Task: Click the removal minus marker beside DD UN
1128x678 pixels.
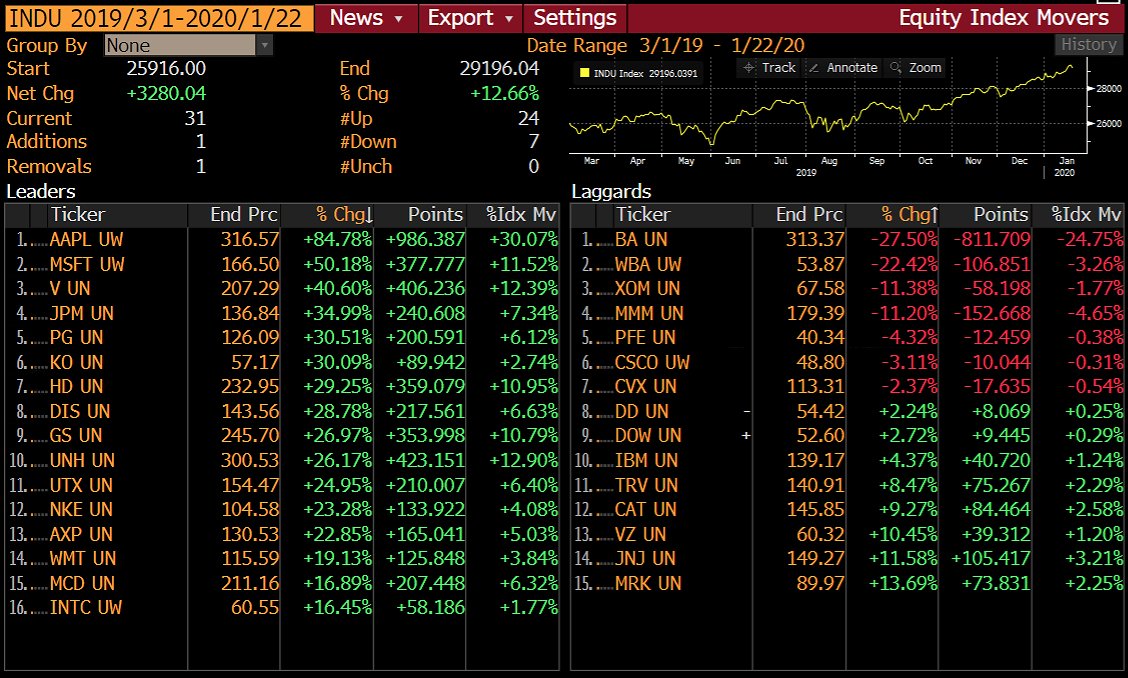Action: tap(747, 412)
